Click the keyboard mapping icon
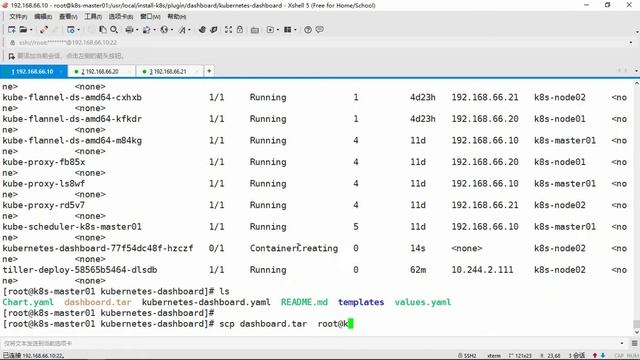640x360 pixels. click(x=255, y=30)
